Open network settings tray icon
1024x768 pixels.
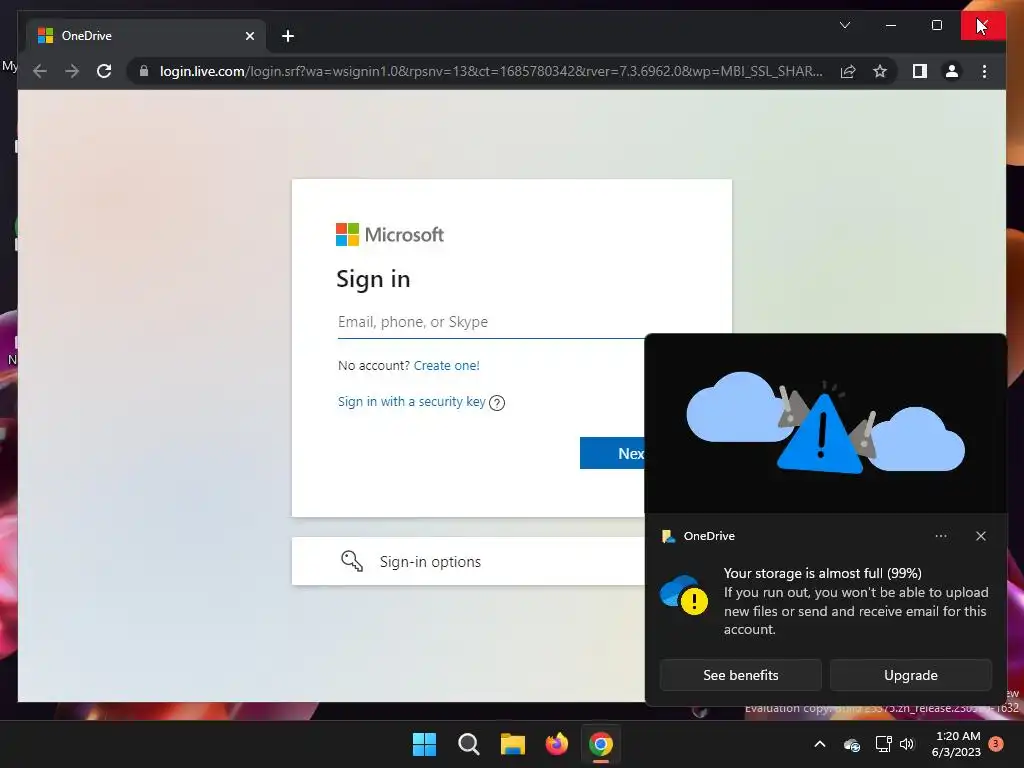[883, 744]
